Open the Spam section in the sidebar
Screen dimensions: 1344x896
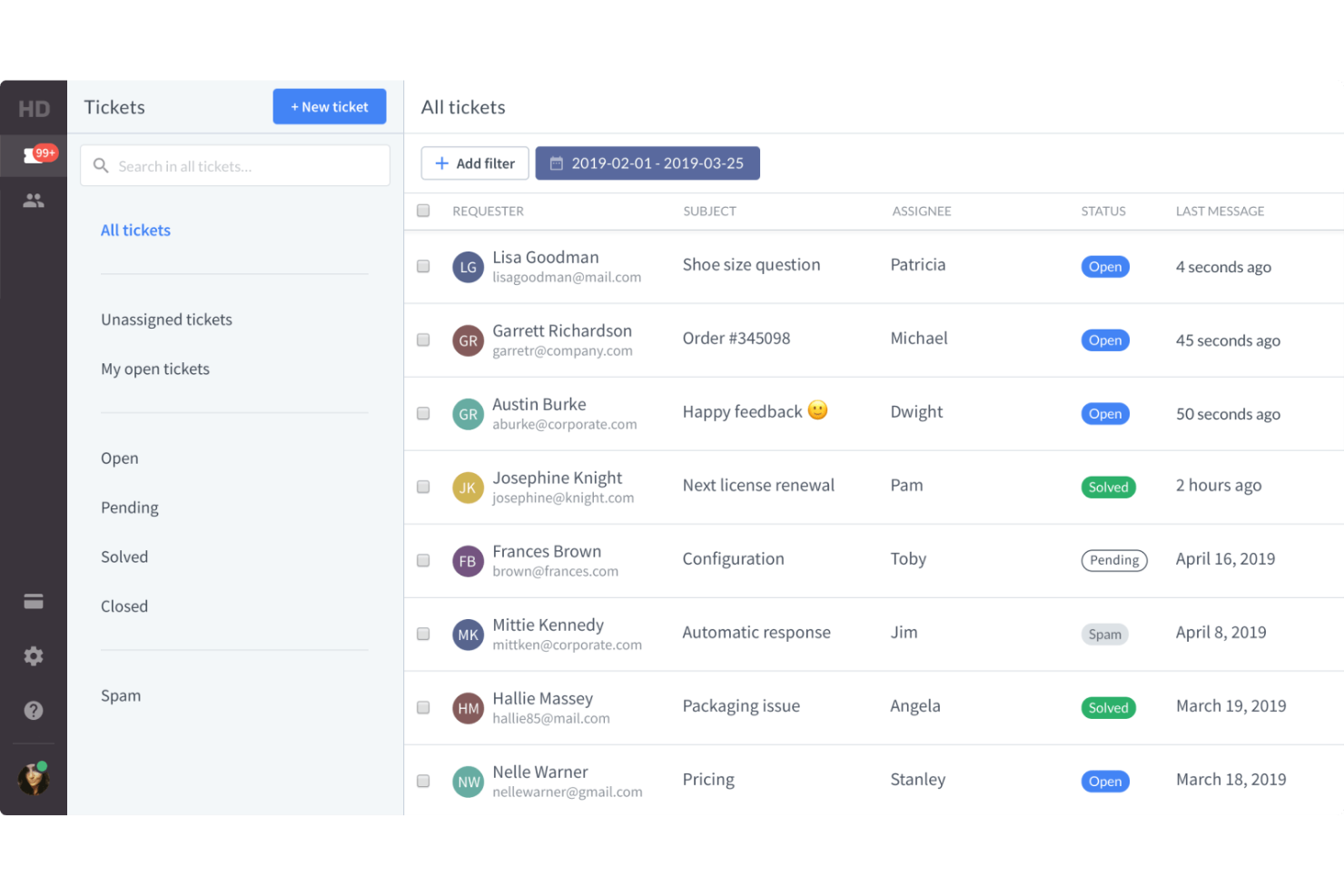(x=121, y=695)
